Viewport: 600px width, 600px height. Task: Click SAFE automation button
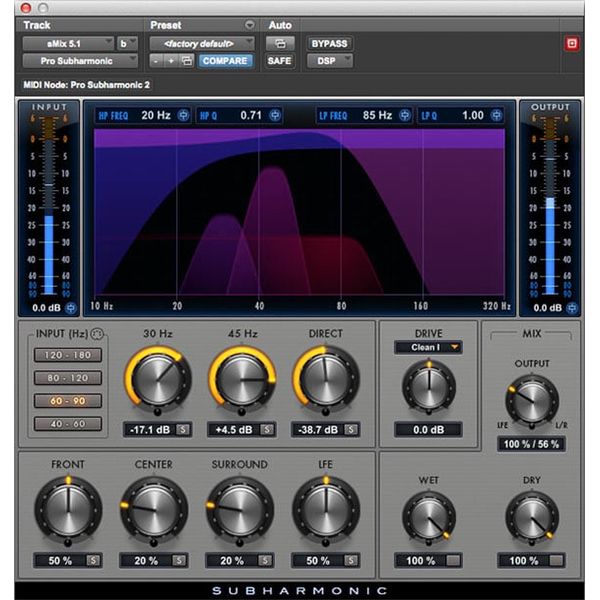(x=280, y=61)
